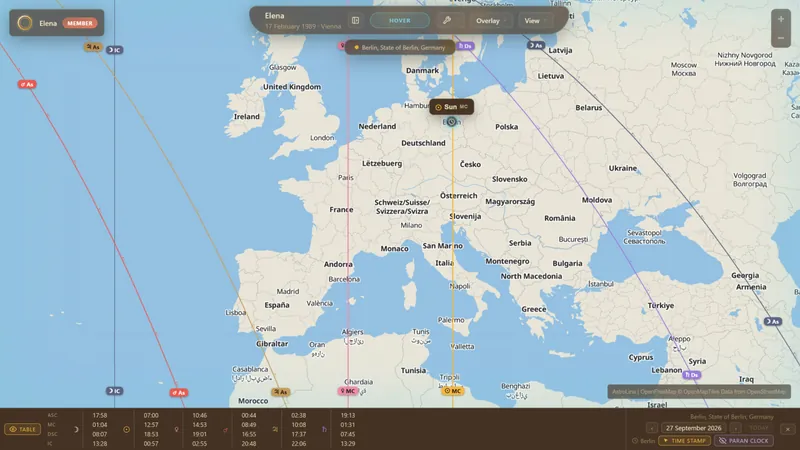Select the Jupiter glyph in the table
The width and height of the screenshot is (800, 450).
click(x=276, y=430)
